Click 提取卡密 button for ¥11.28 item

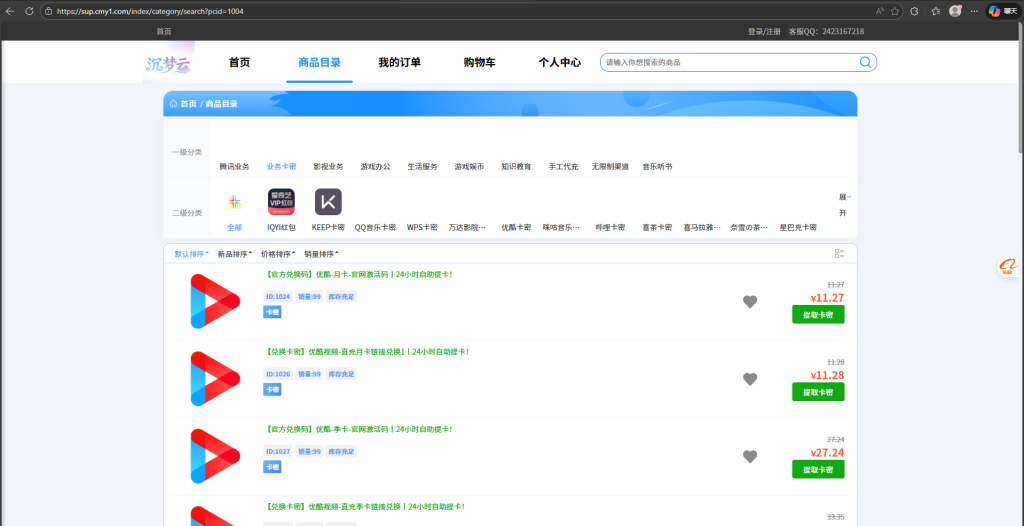tap(818, 392)
